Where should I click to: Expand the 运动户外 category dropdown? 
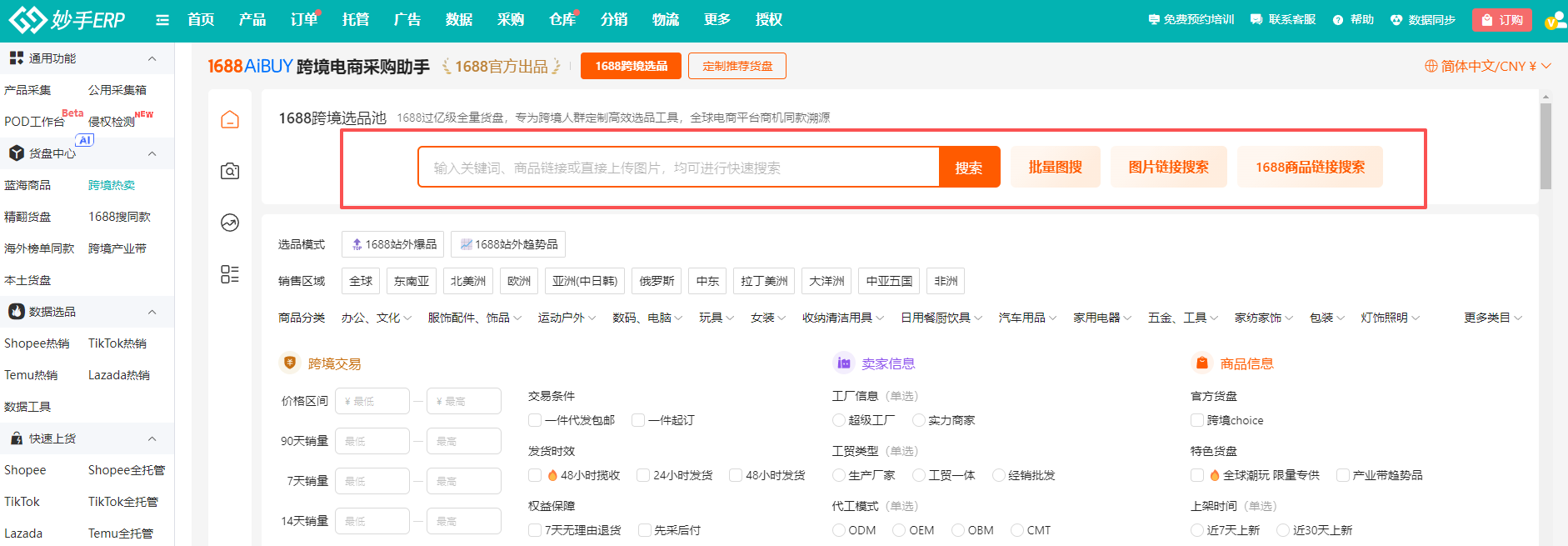[567, 318]
